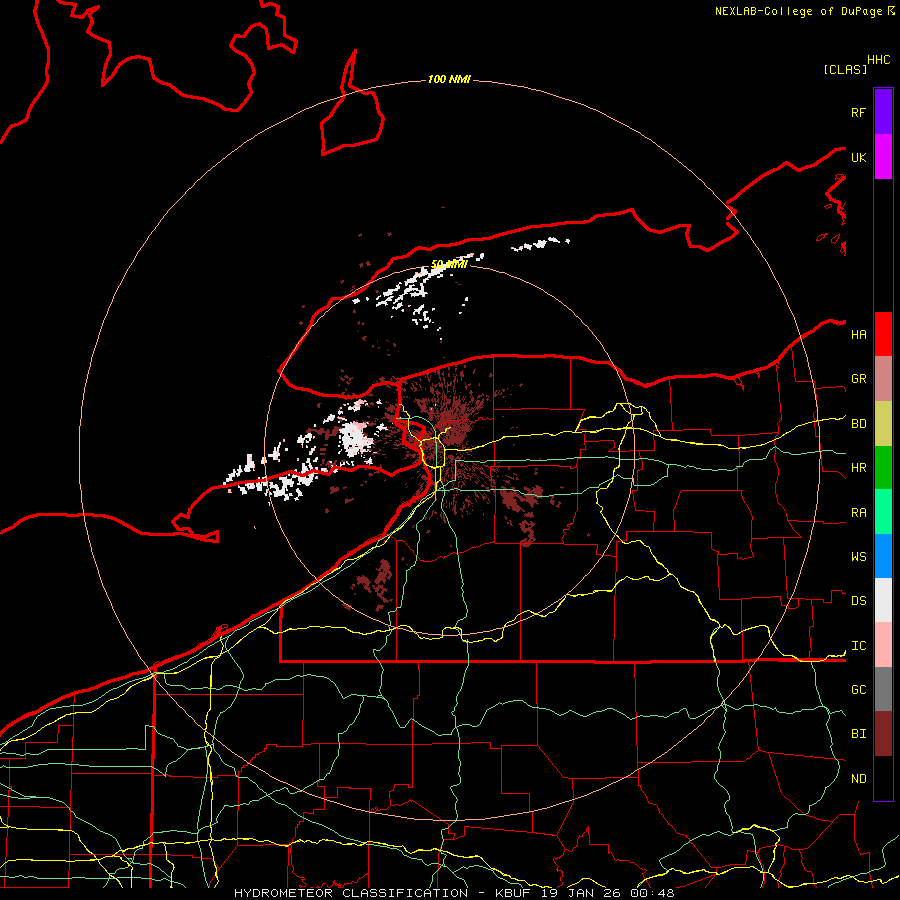900x900 pixels.
Task: Select the yellow BD legend swatch
Action: pyautogui.click(x=883, y=424)
